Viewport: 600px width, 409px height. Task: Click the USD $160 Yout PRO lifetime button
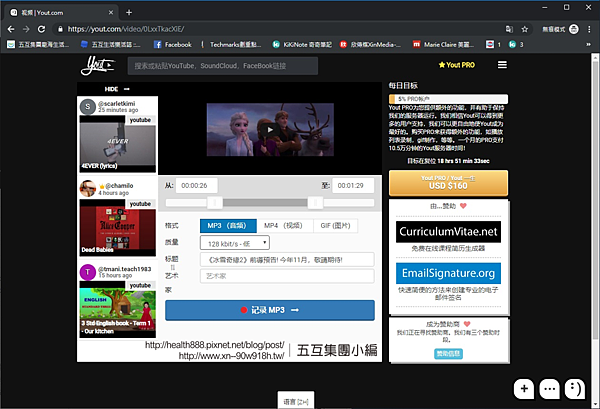(448, 183)
